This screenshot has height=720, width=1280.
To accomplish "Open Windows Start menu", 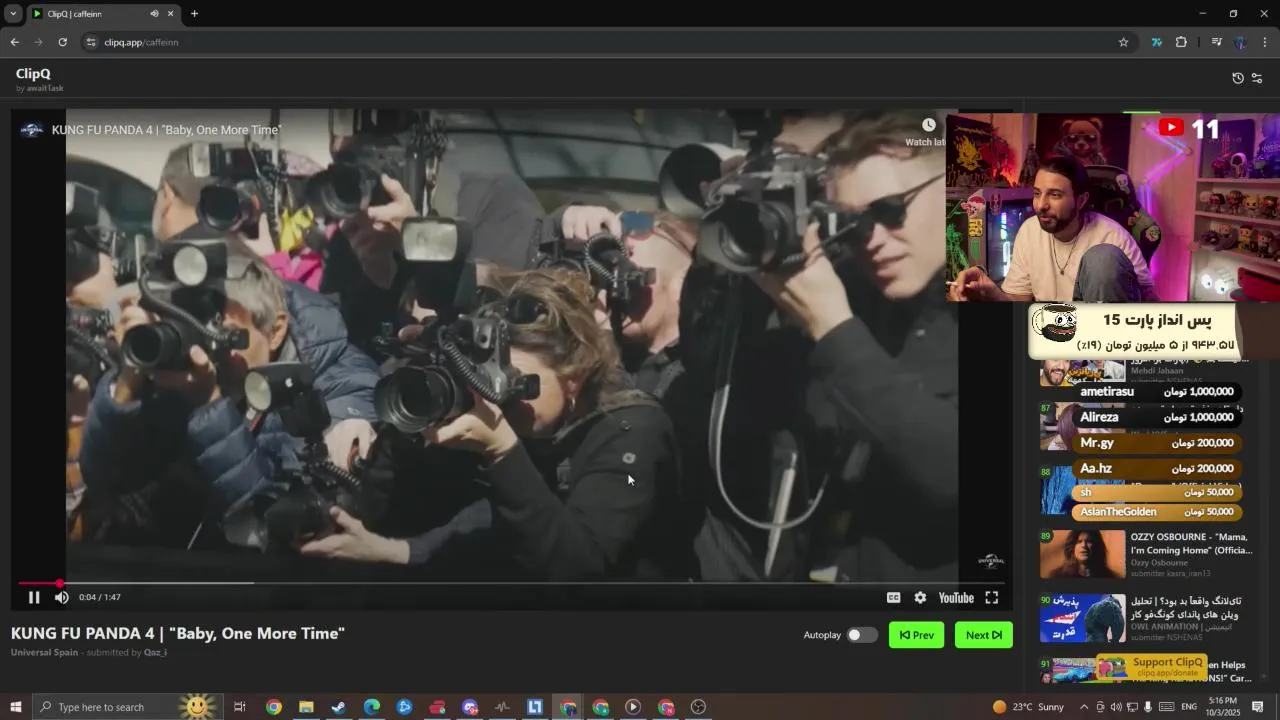I will pos(15,707).
